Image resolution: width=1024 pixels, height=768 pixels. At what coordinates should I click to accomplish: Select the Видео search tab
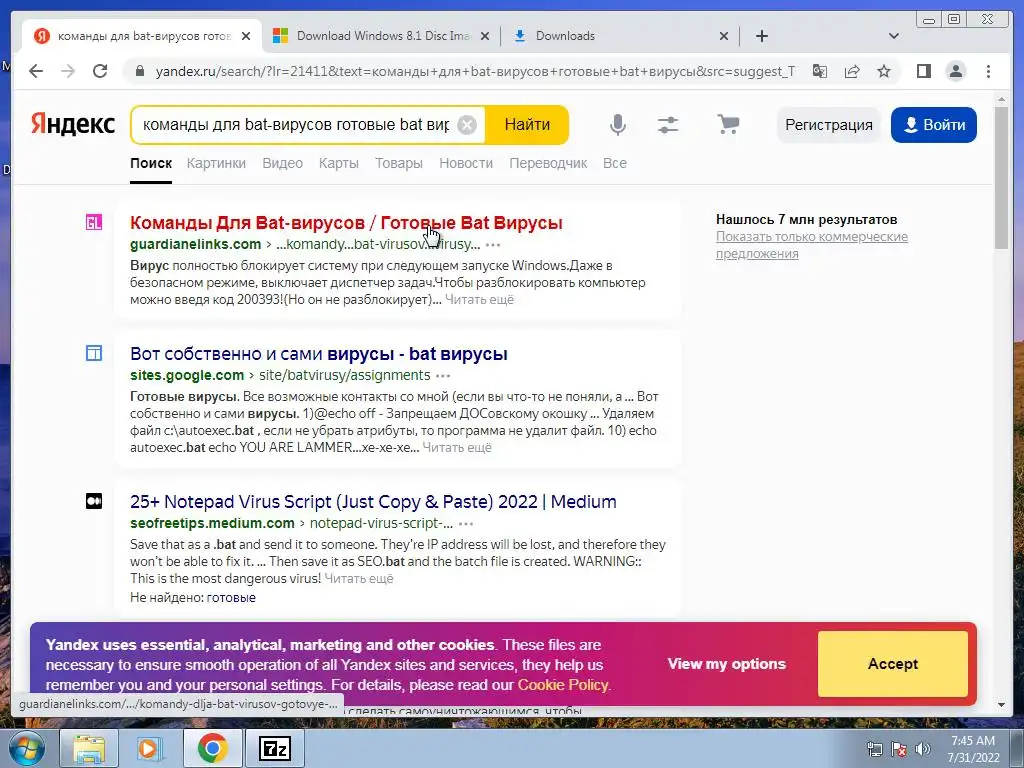pos(282,163)
